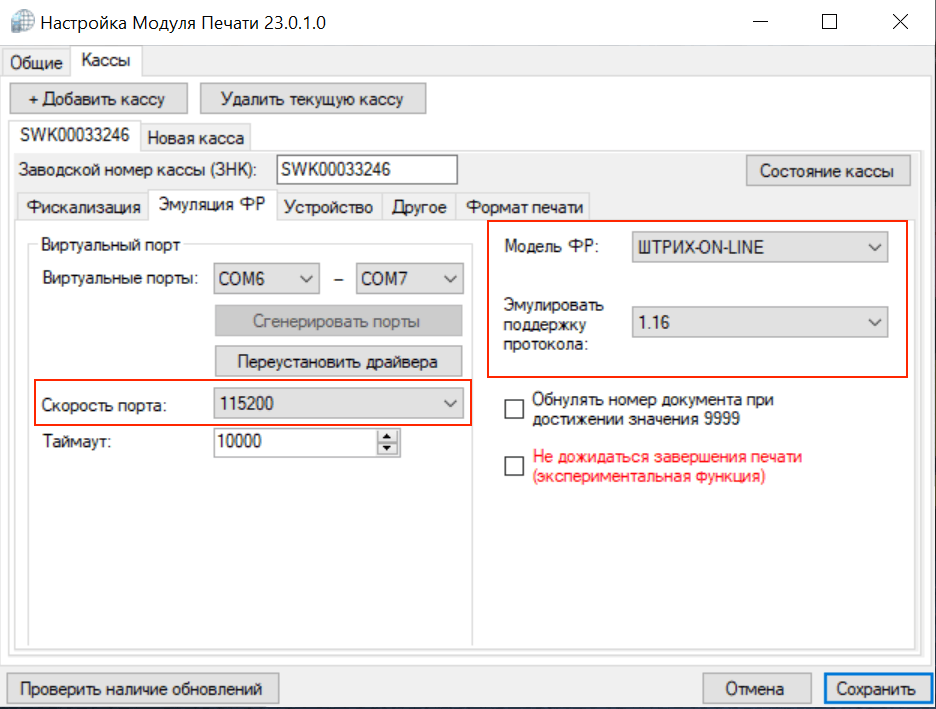Open the Формат печати tab
The height and width of the screenshot is (709, 936).
[x=524, y=207]
